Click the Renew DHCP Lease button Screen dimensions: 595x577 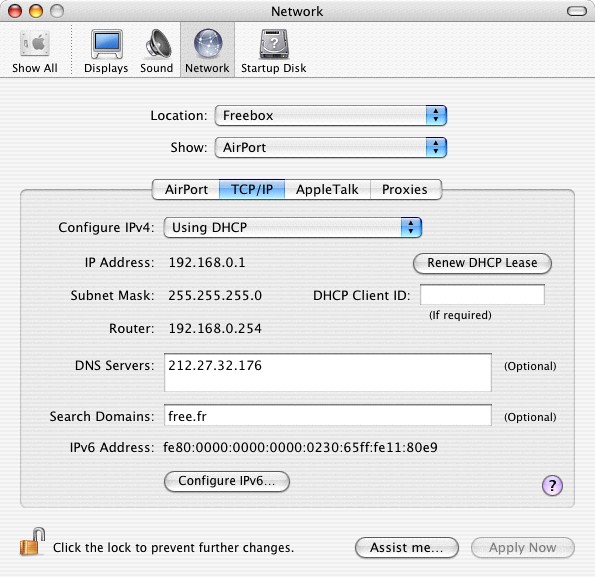coord(482,263)
